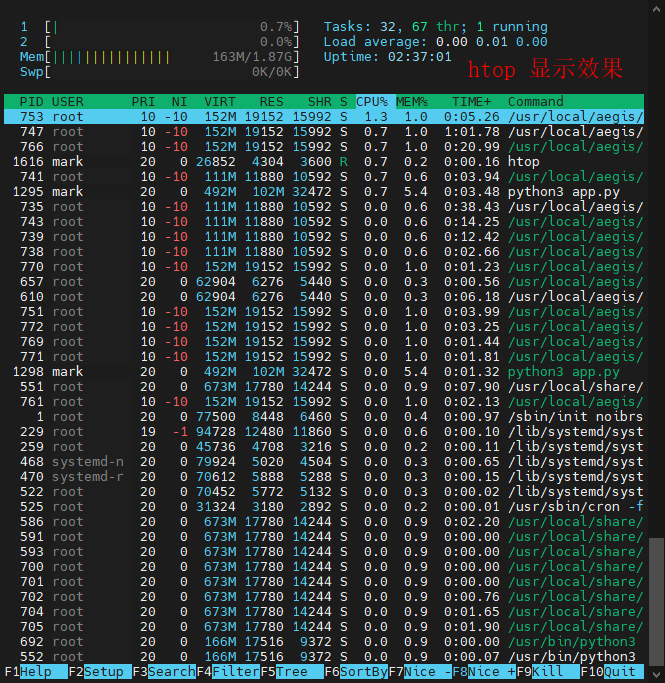Click F7 Nice - to lower niceness
Screen dimensions: 665x683
pyautogui.click(x=420, y=671)
